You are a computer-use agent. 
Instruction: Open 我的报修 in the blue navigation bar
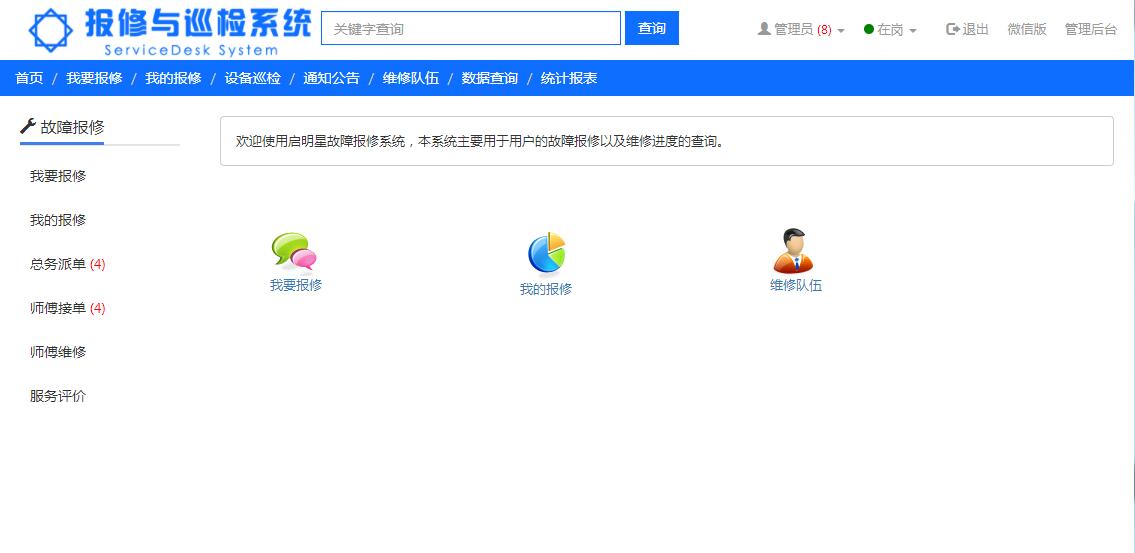click(173, 78)
